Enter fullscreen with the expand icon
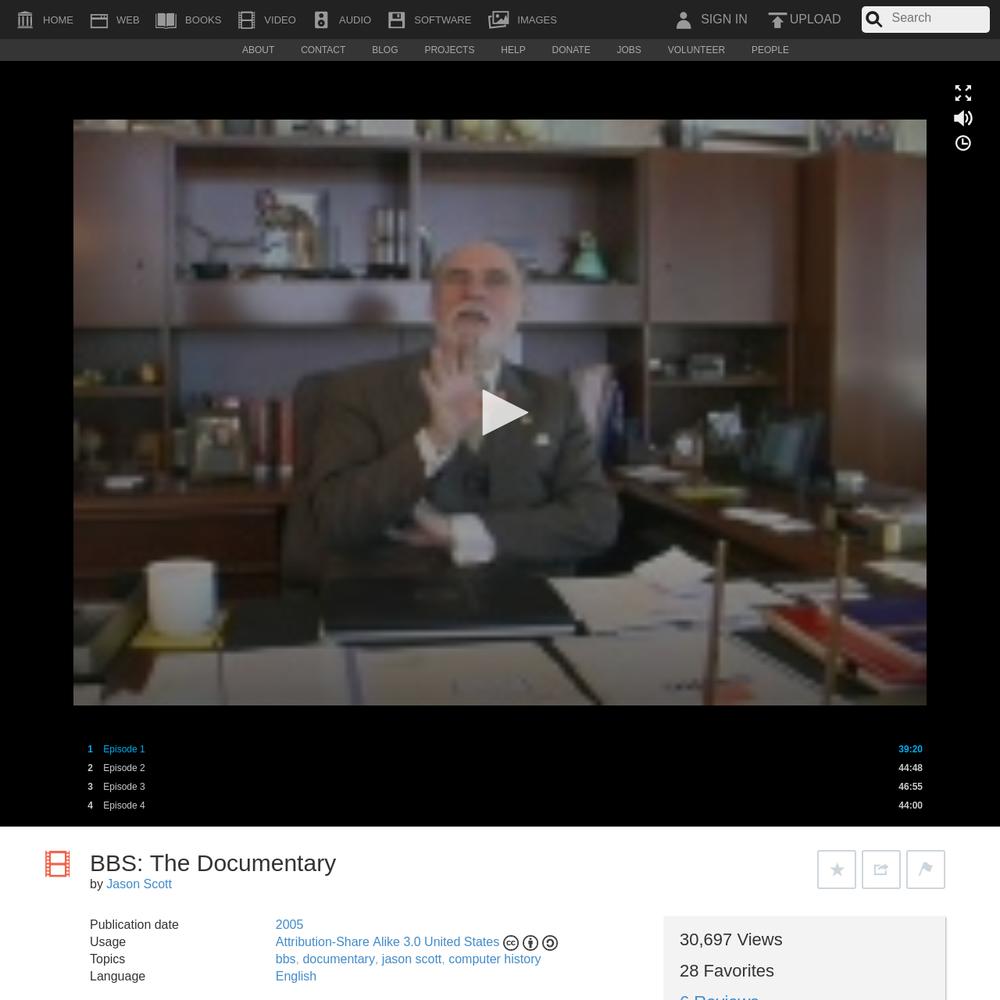Viewport: 1000px width, 1000px height. 963,93
